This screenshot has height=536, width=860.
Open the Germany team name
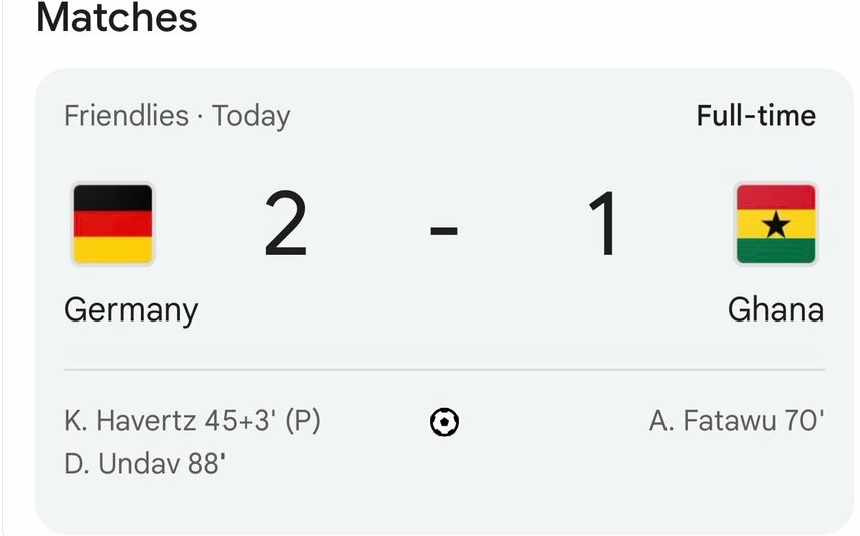coord(131,310)
